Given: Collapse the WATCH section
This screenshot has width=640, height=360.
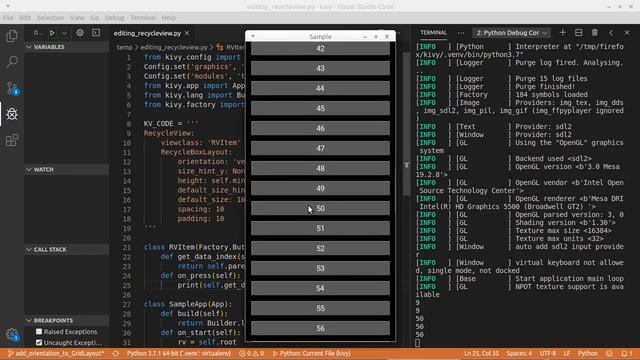Looking at the screenshot, I should pos(67,169).
